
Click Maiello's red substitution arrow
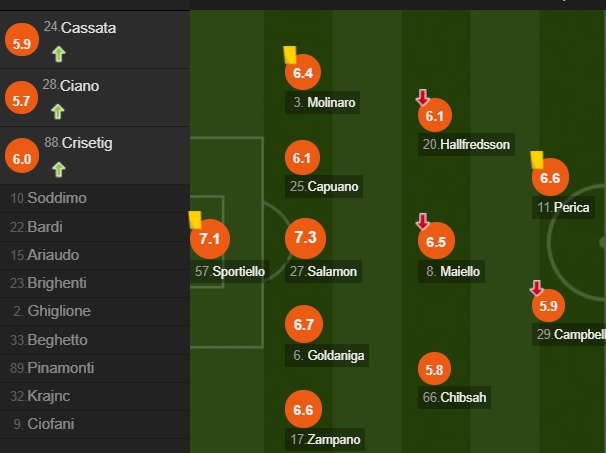click(422, 221)
